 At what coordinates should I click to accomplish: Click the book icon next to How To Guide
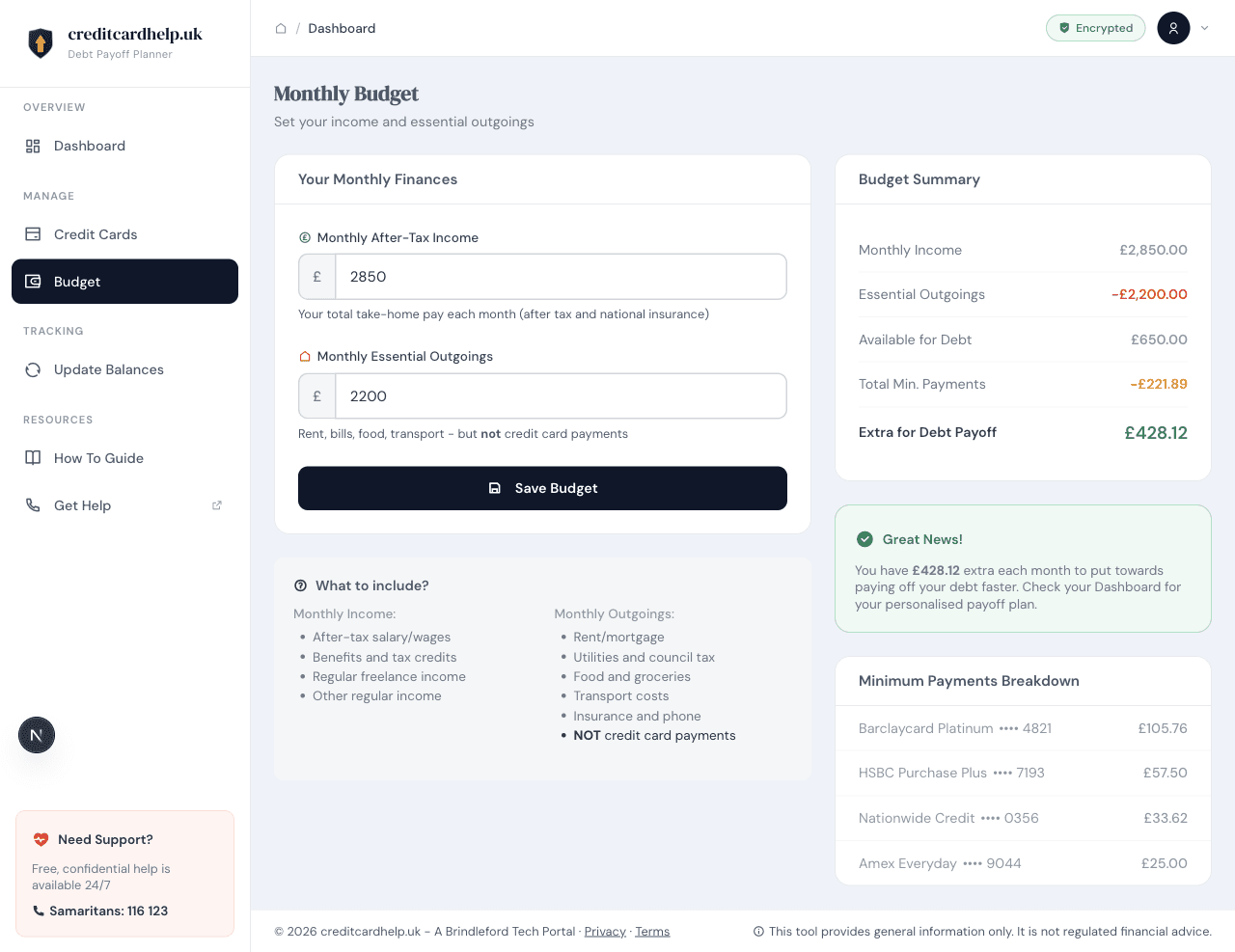tap(33, 458)
